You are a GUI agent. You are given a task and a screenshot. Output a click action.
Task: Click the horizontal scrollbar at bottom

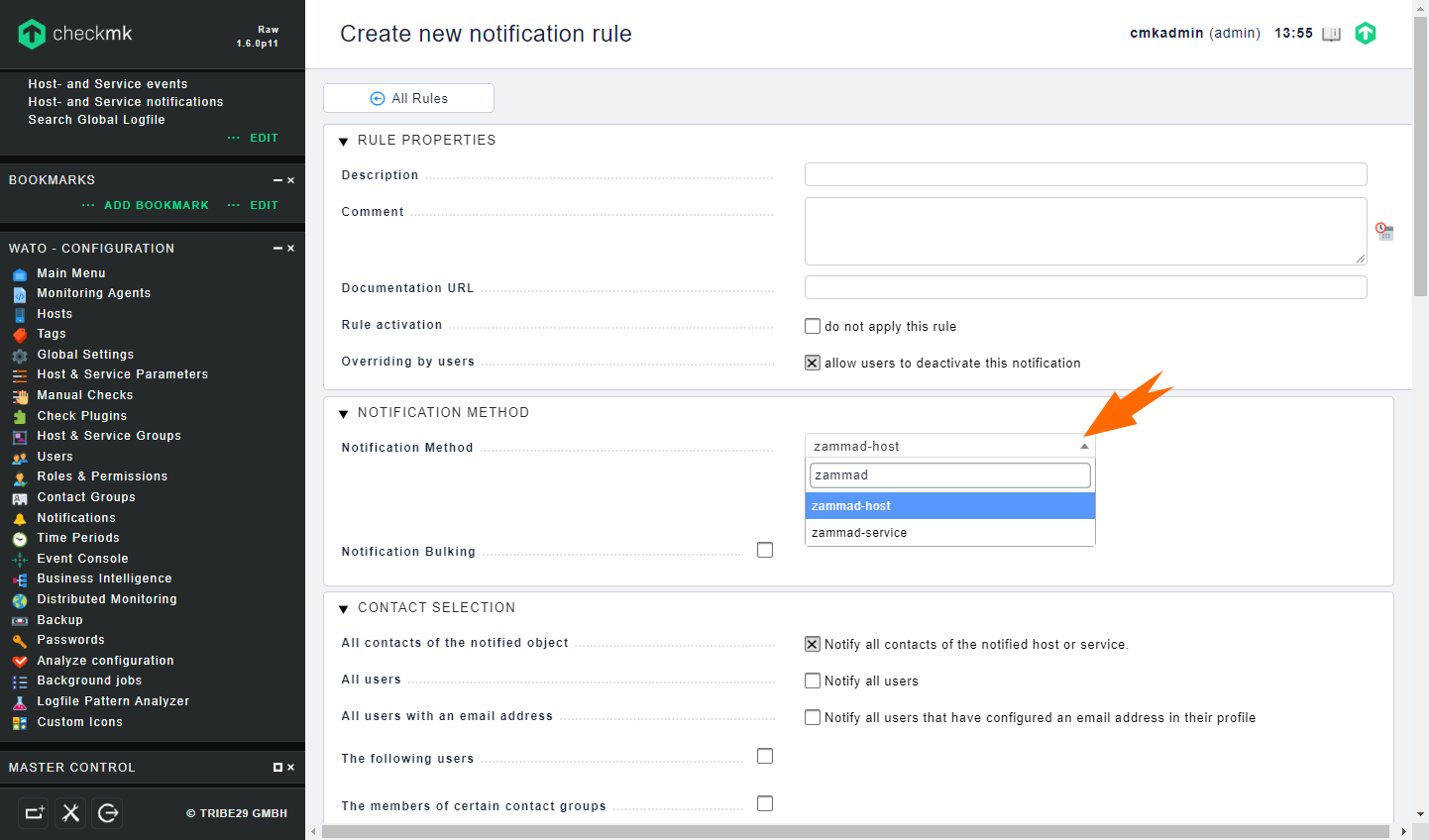point(855,831)
